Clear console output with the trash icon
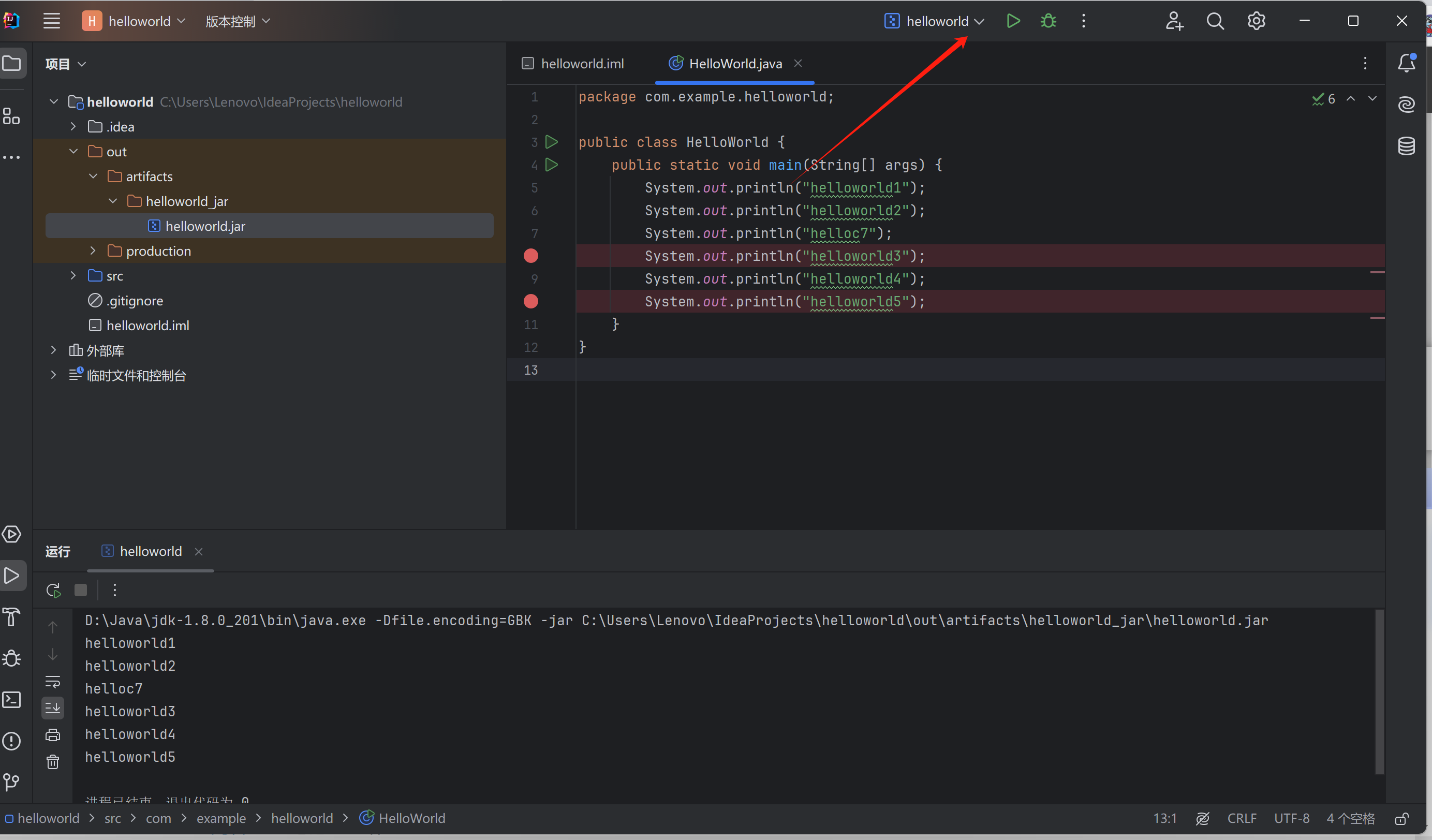Viewport: 1432px width, 840px height. point(53,761)
